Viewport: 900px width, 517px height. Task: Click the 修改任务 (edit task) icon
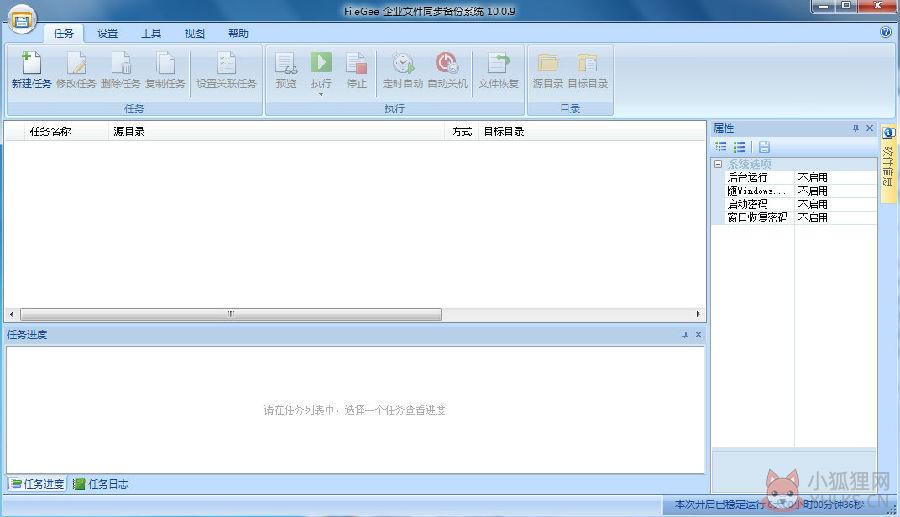click(76, 63)
